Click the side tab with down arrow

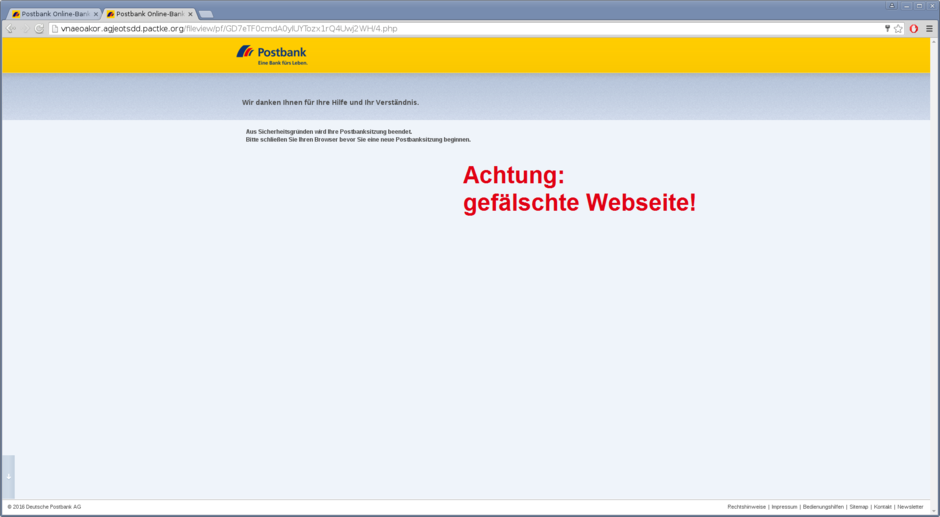[x=8, y=477]
